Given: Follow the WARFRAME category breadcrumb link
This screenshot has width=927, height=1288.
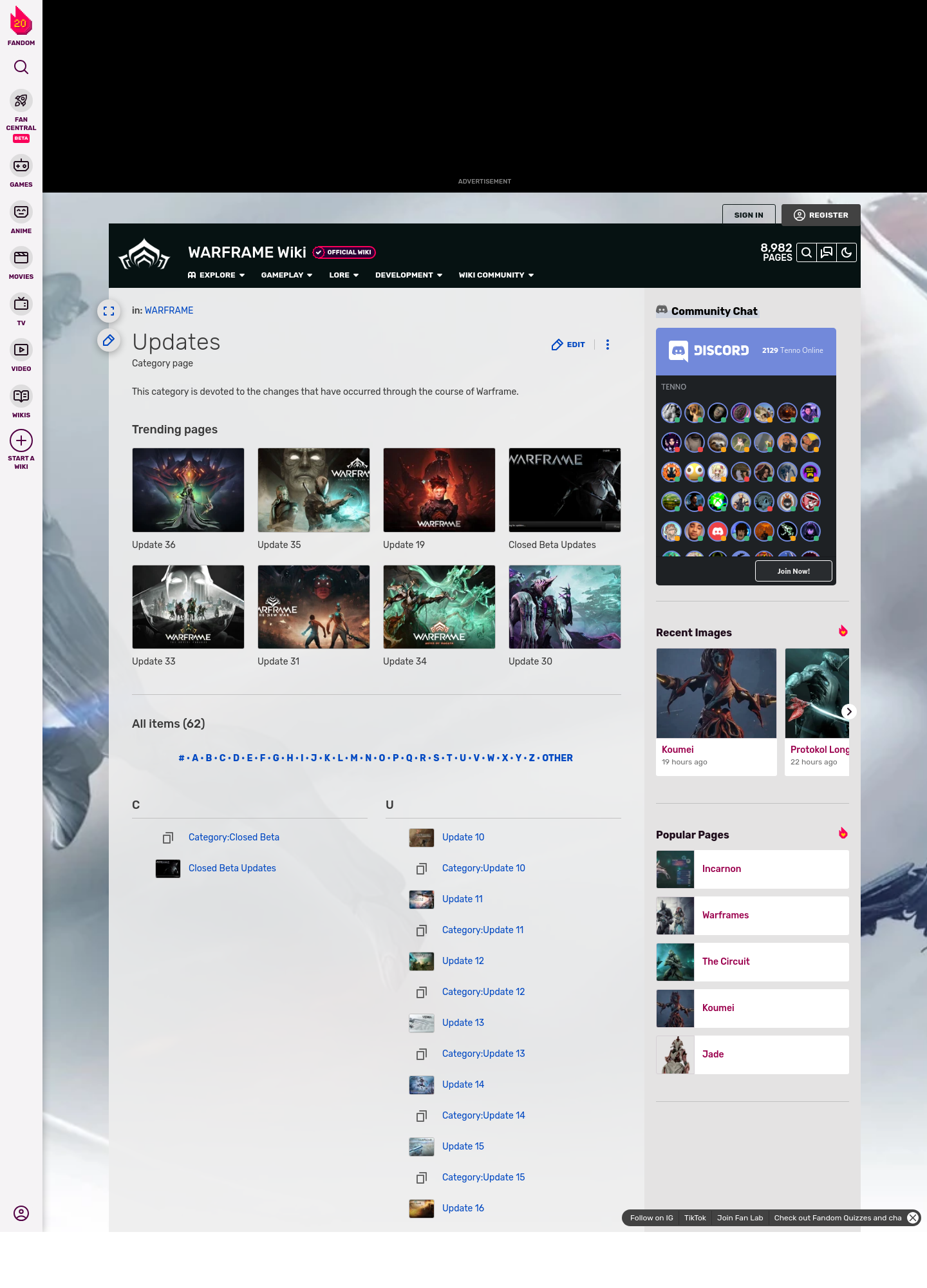Looking at the screenshot, I should click(x=169, y=310).
